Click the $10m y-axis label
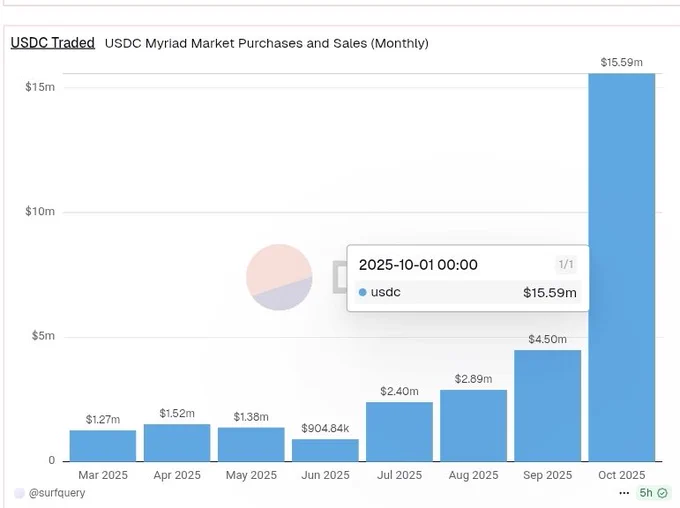680x508 pixels. tap(40, 212)
